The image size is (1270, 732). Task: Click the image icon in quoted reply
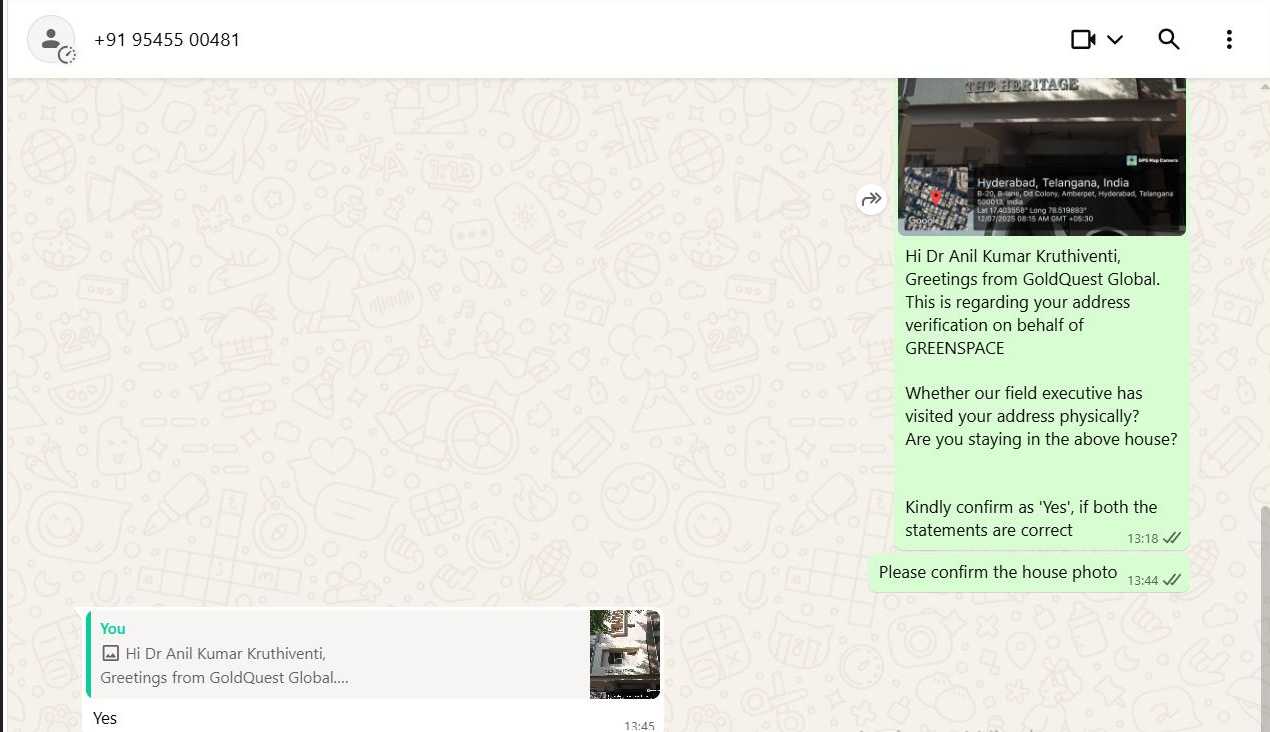pyautogui.click(x=110, y=654)
